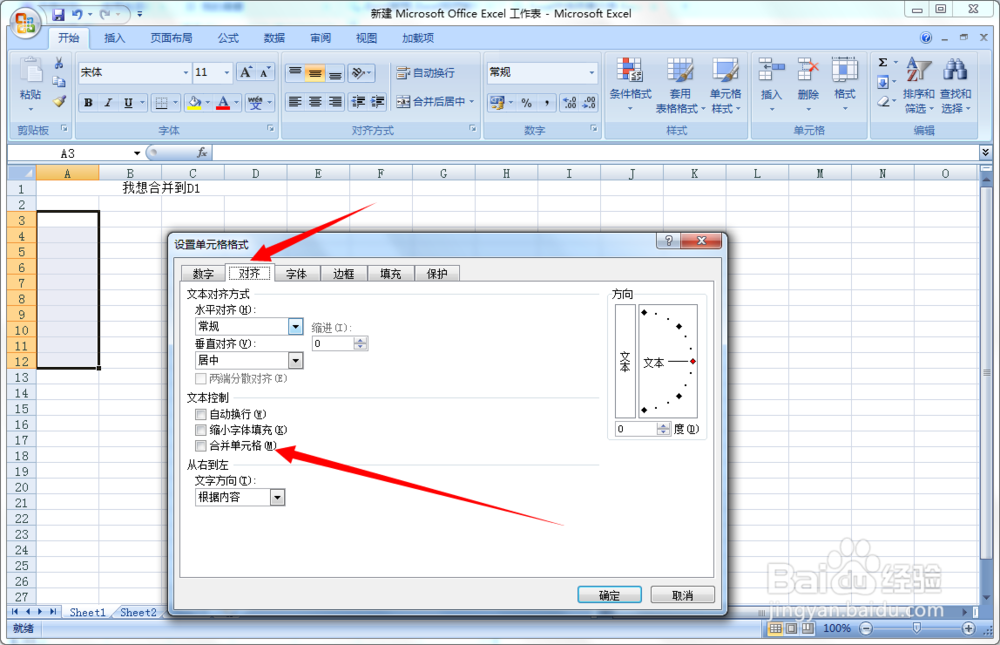The height and width of the screenshot is (645, 1000).
Task: Apply the red font color
Action: coord(223,102)
